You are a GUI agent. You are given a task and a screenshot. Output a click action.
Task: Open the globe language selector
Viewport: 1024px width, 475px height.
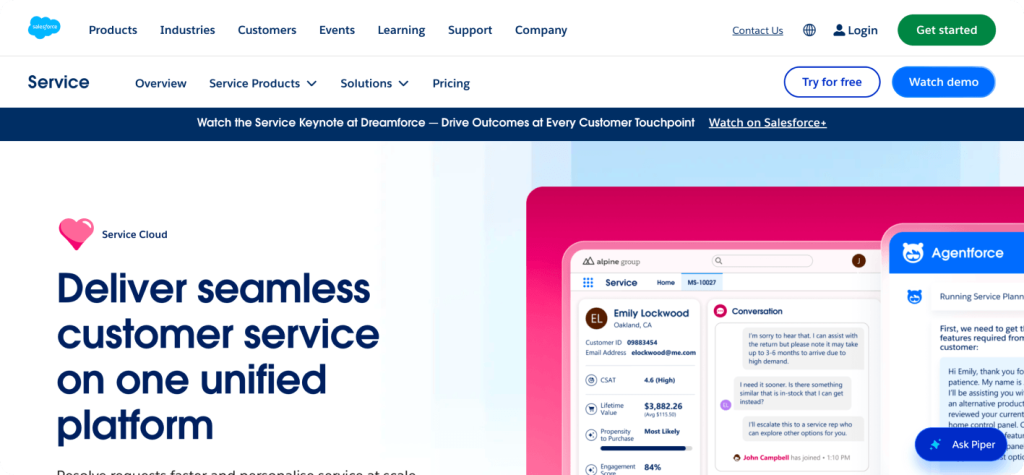809,30
